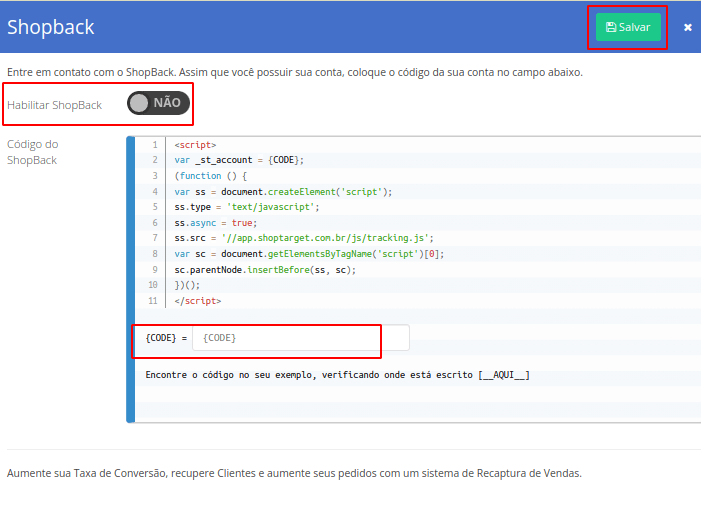The height and width of the screenshot is (508, 701).
Task: Toggle the Habilitar ShopBack switch
Action: [x=159, y=103]
